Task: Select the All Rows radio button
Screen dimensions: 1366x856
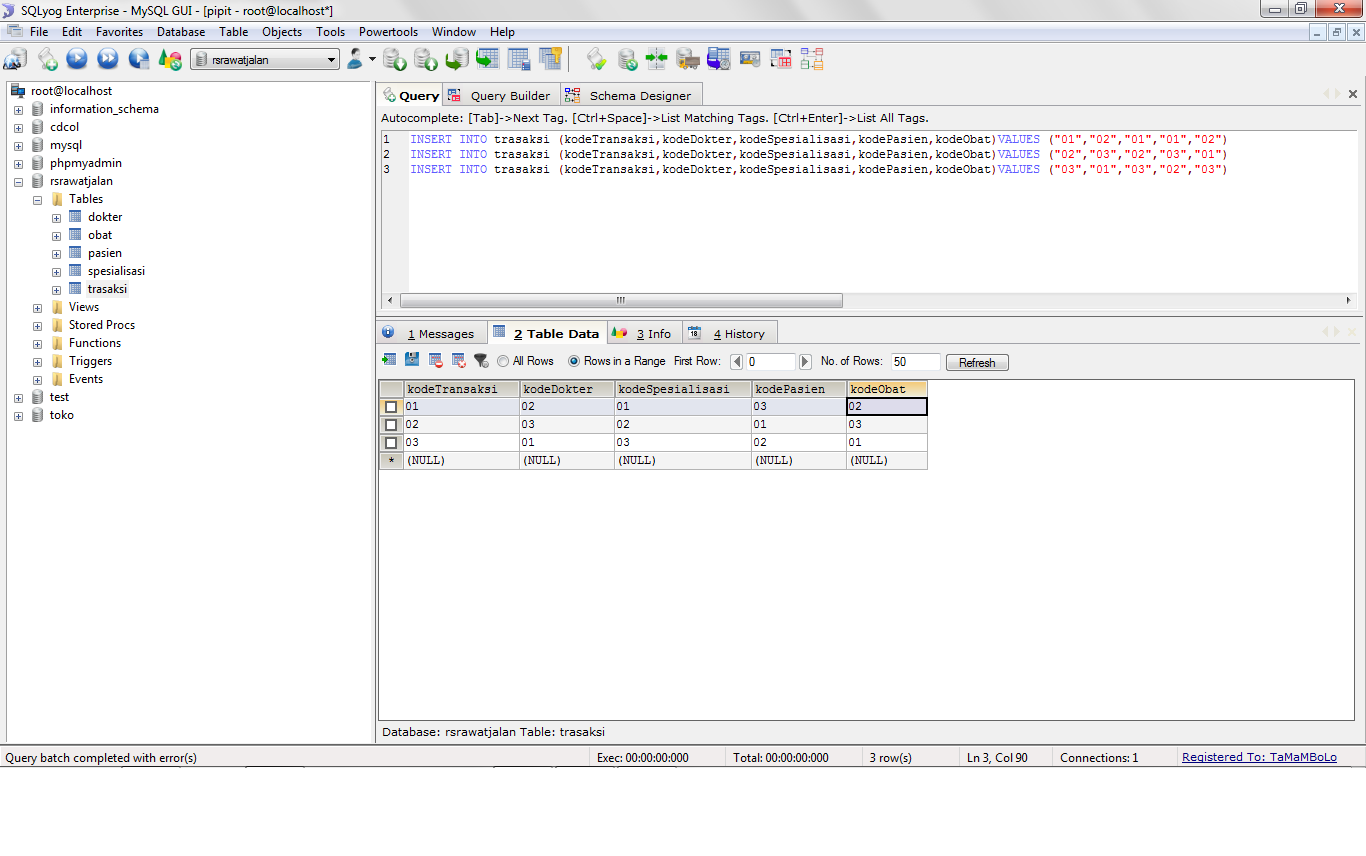Action: point(503,361)
